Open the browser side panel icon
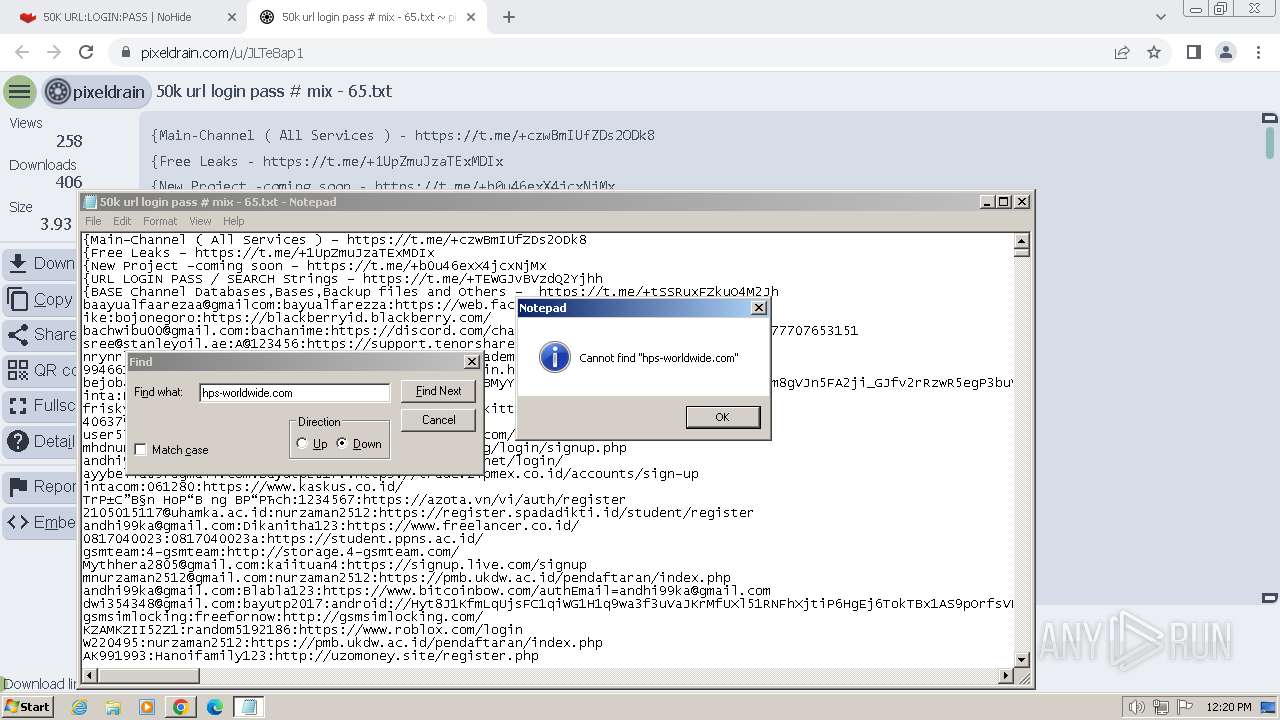The width and height of the screenshot is (1280, 720). (1193, 52)
